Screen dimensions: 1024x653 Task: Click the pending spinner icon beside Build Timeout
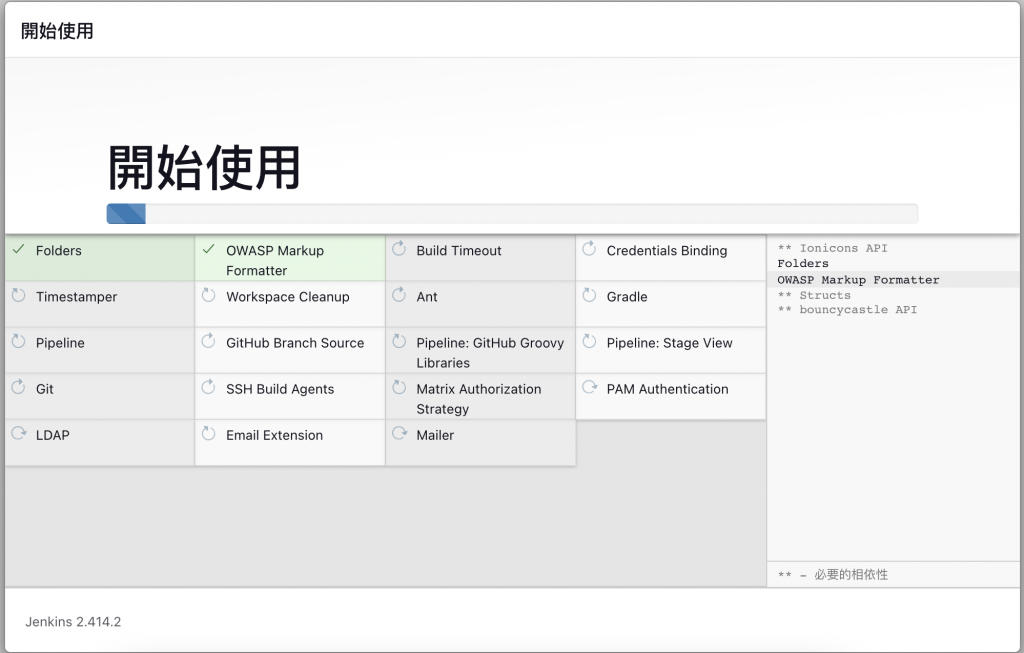[x=399, y=249]
